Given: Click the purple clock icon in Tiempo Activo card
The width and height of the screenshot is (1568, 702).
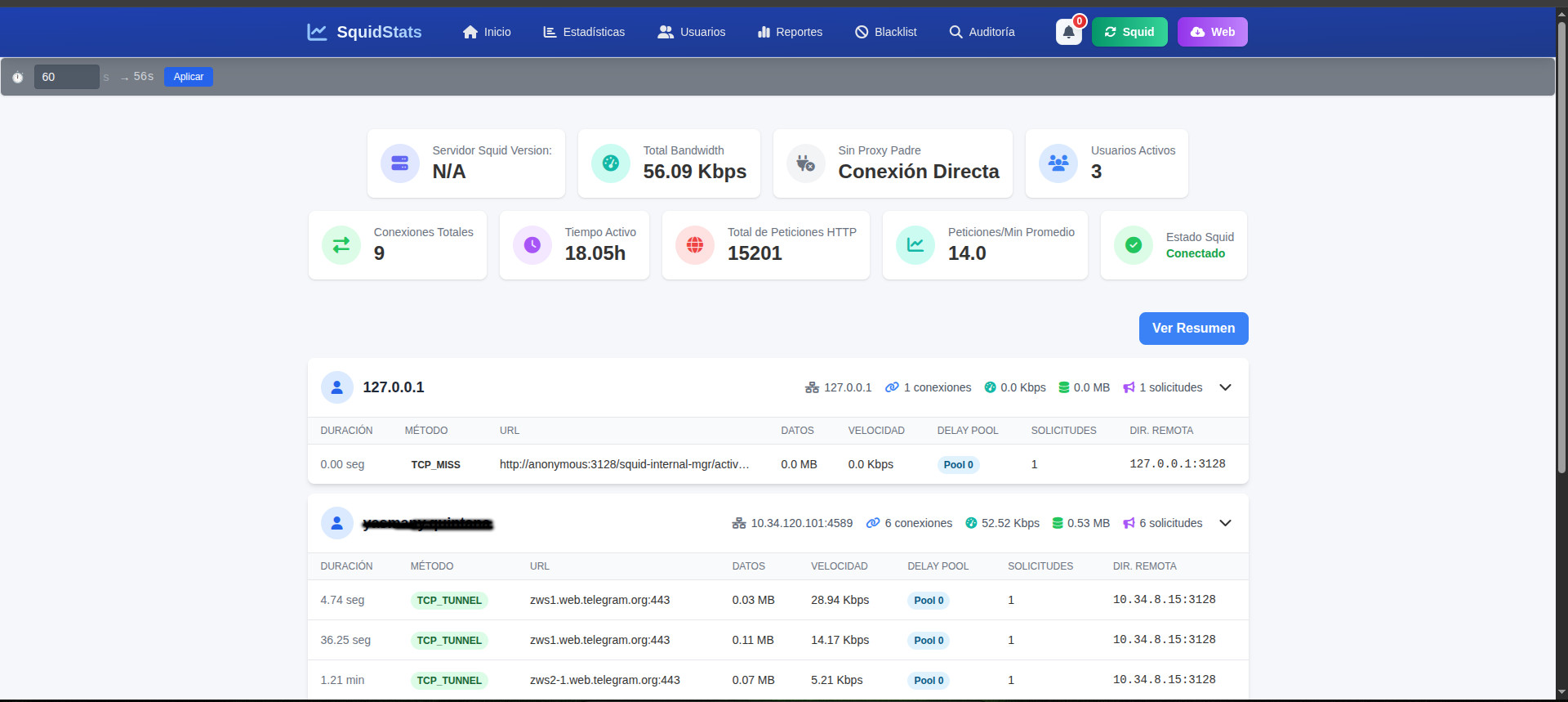Looking at the screenshot, I should pos(532,245).
